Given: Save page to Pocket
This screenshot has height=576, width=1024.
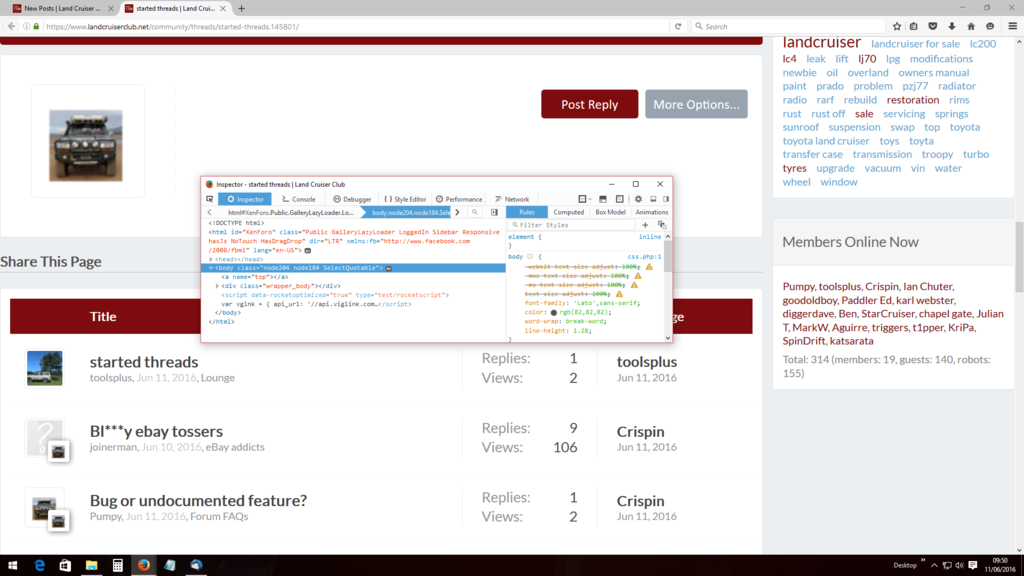Looking at the screenshot, I should click(933, 26).
